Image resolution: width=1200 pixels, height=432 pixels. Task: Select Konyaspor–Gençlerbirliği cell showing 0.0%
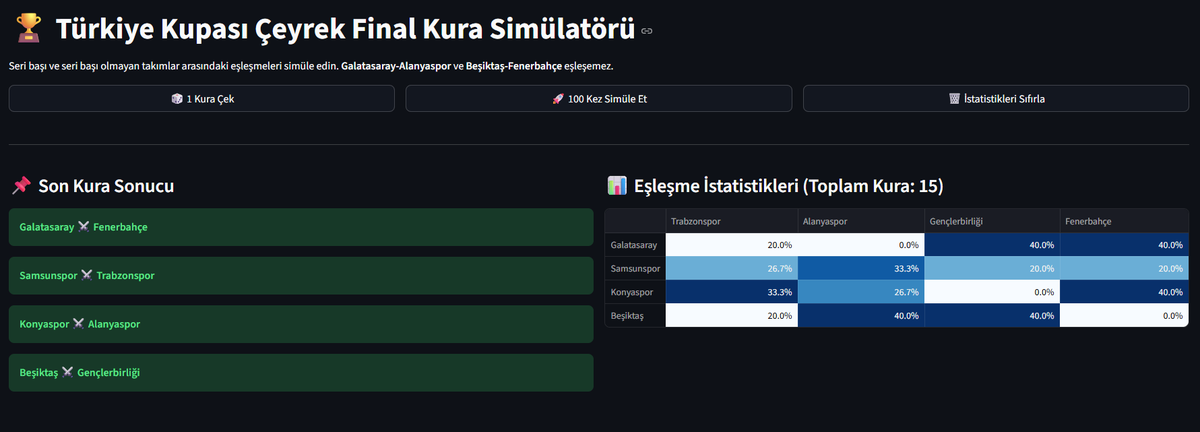(992, 292)
